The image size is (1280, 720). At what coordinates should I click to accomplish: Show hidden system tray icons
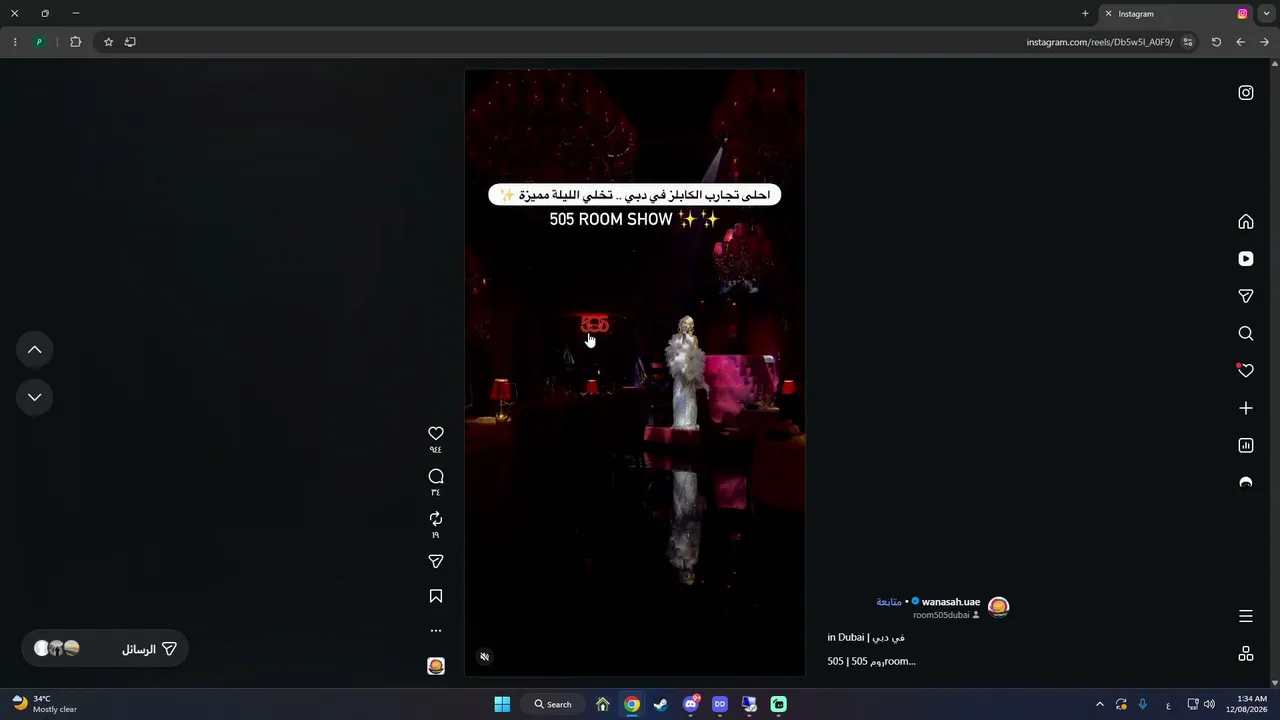[1100, 704]
